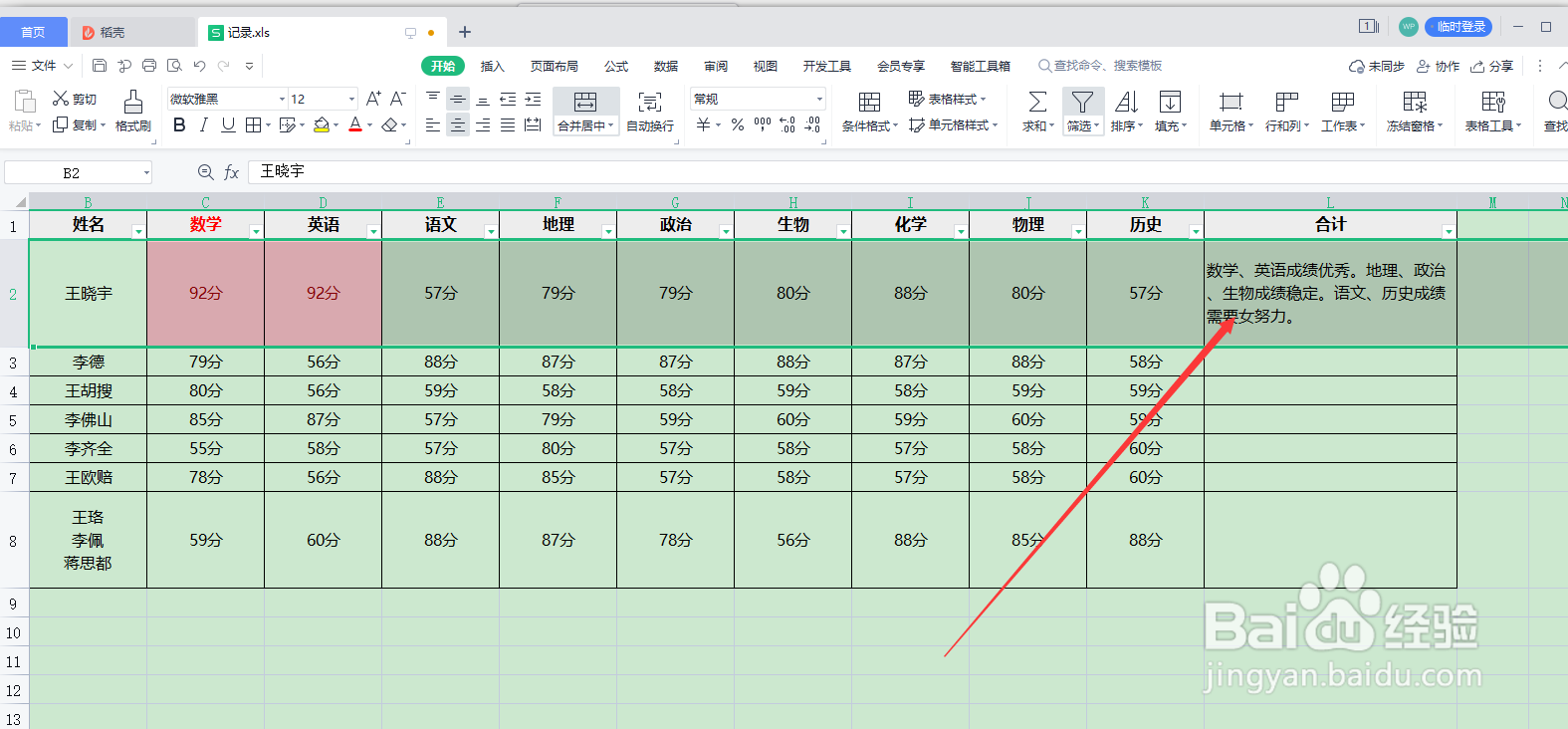
Task: Expand the Name Box dropdown arrow
Action: click(146, 172)
